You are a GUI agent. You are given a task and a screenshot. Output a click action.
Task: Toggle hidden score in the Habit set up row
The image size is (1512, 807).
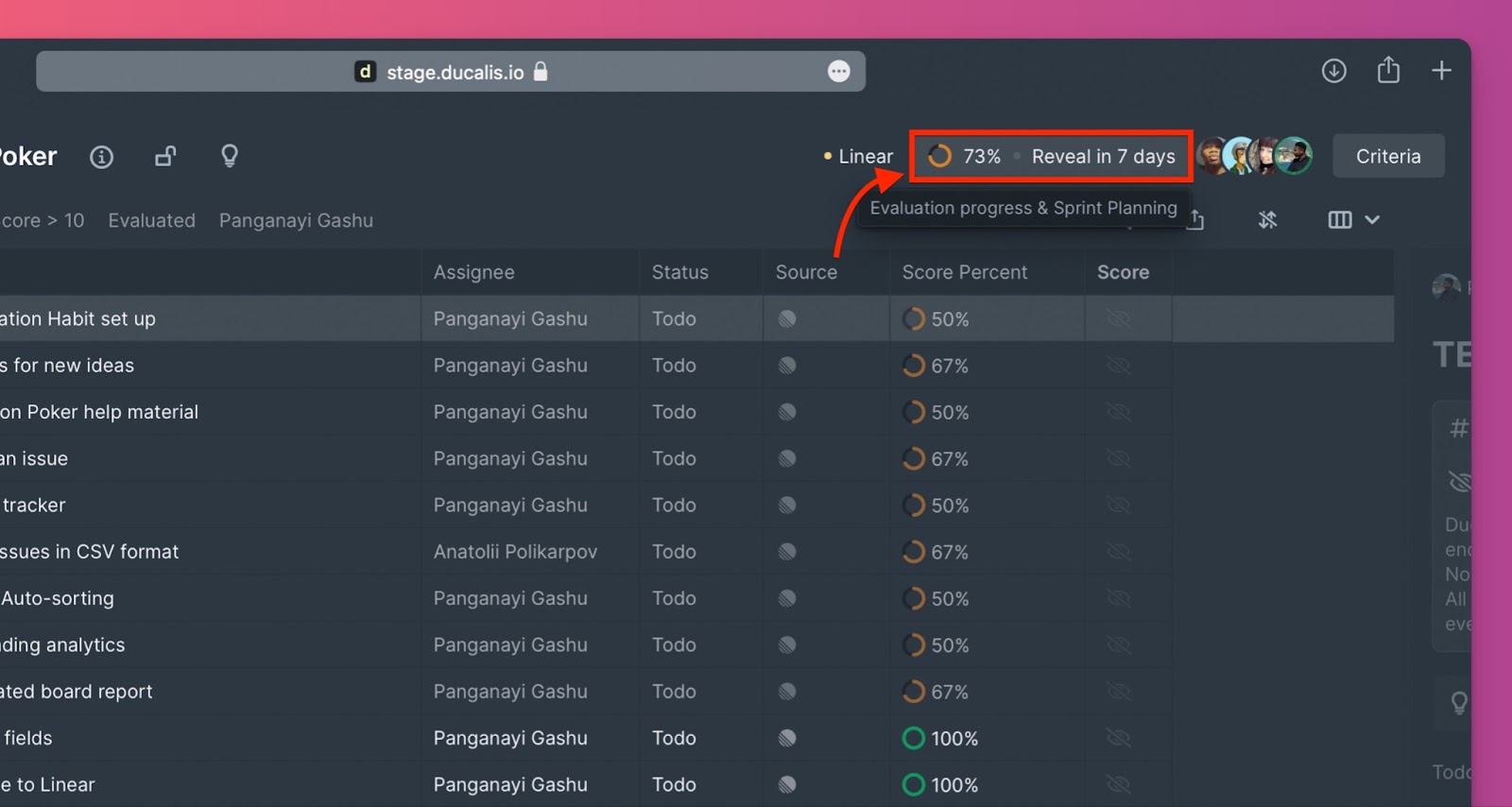1119,319
